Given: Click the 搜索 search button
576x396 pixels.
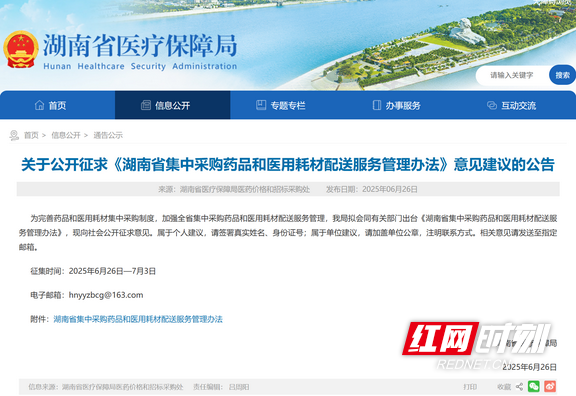Looking at the screenshot, I should coord(562,75).
